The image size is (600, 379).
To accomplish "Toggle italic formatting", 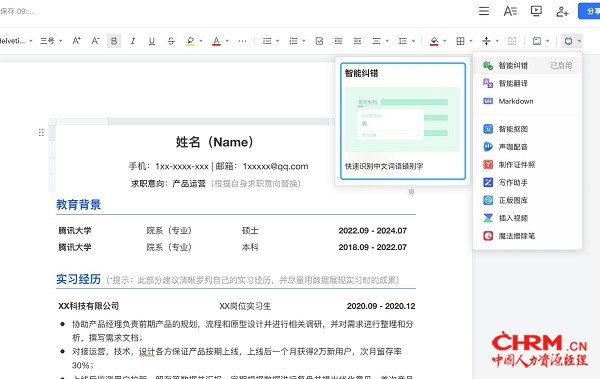I will 133,41.
